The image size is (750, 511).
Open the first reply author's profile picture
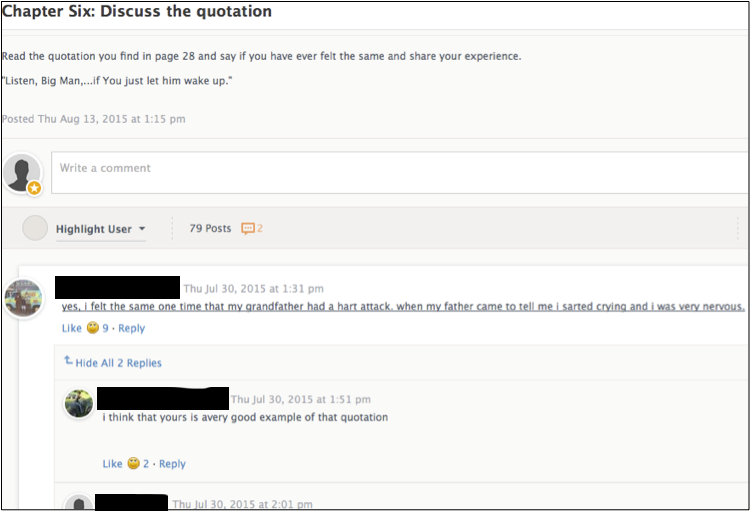[x=79, y=403]
